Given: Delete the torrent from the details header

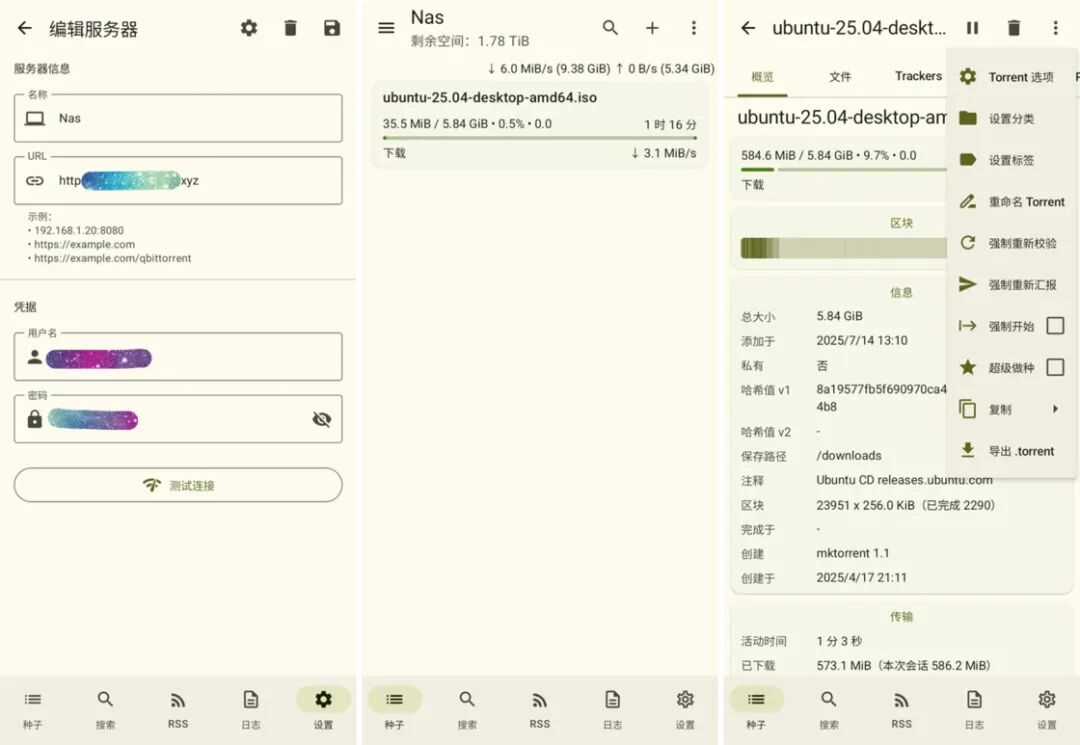Looking at the screenshot, I should coord(1014,28).
